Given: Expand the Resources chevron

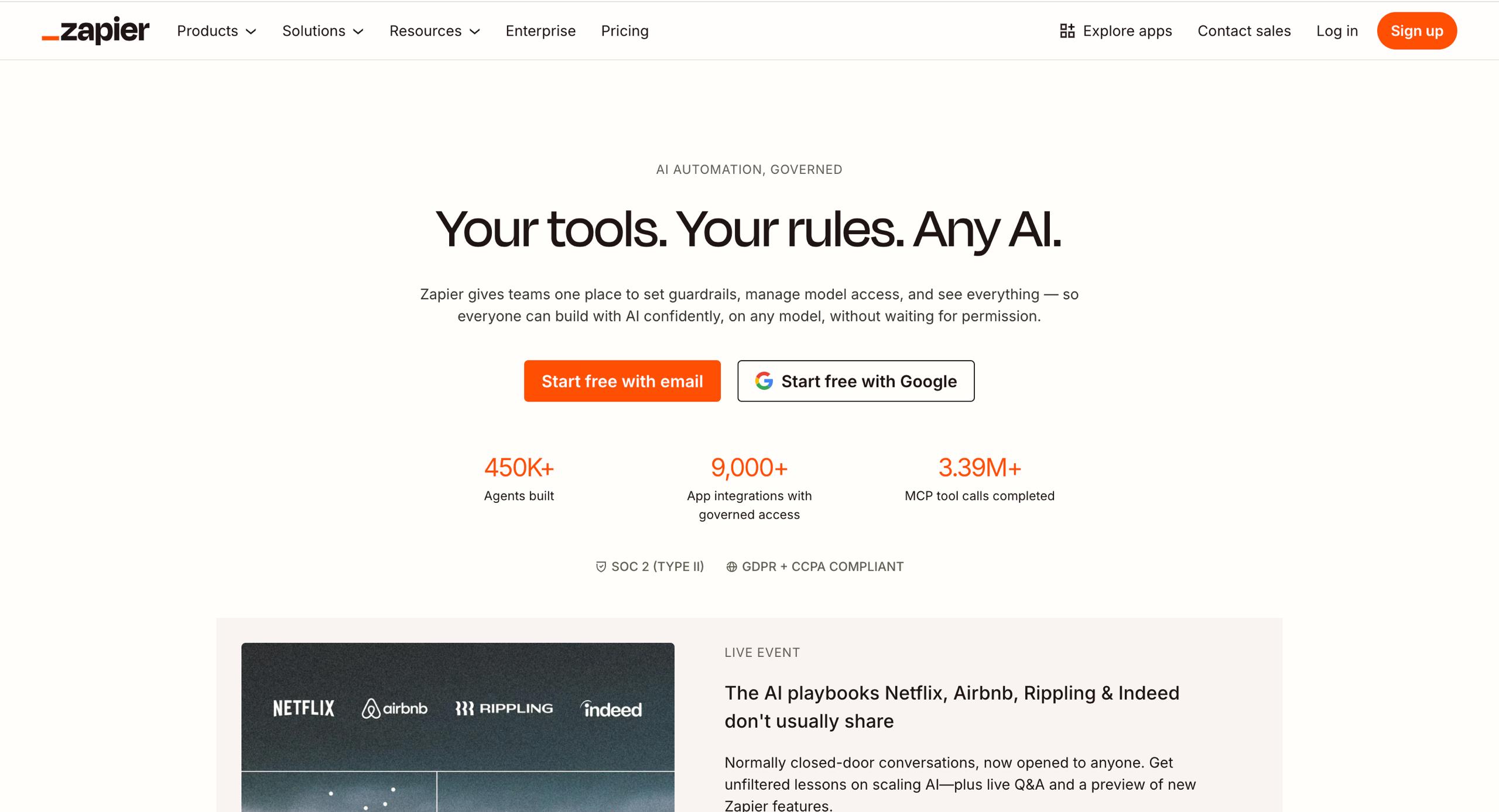Looking at the screenshot, I should click(475, 32).
